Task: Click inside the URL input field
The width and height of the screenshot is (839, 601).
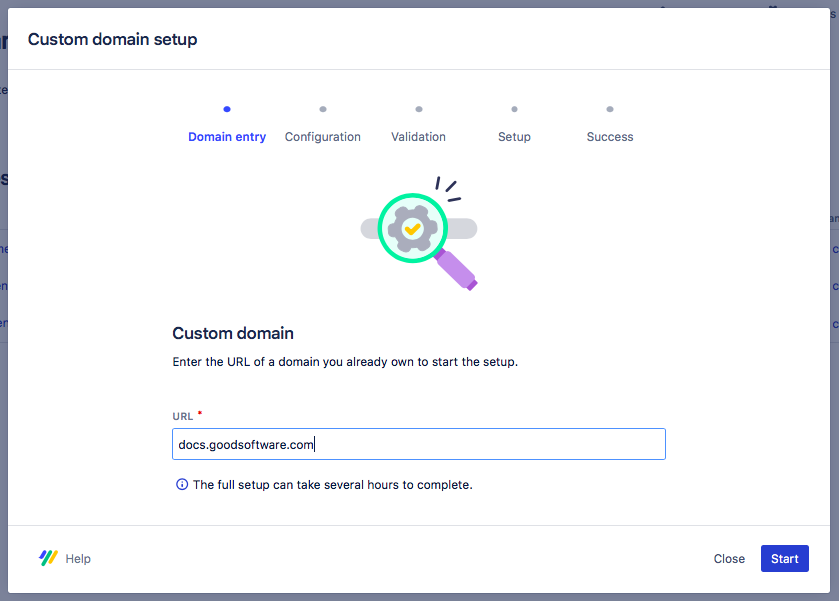Action: point(418,443)
